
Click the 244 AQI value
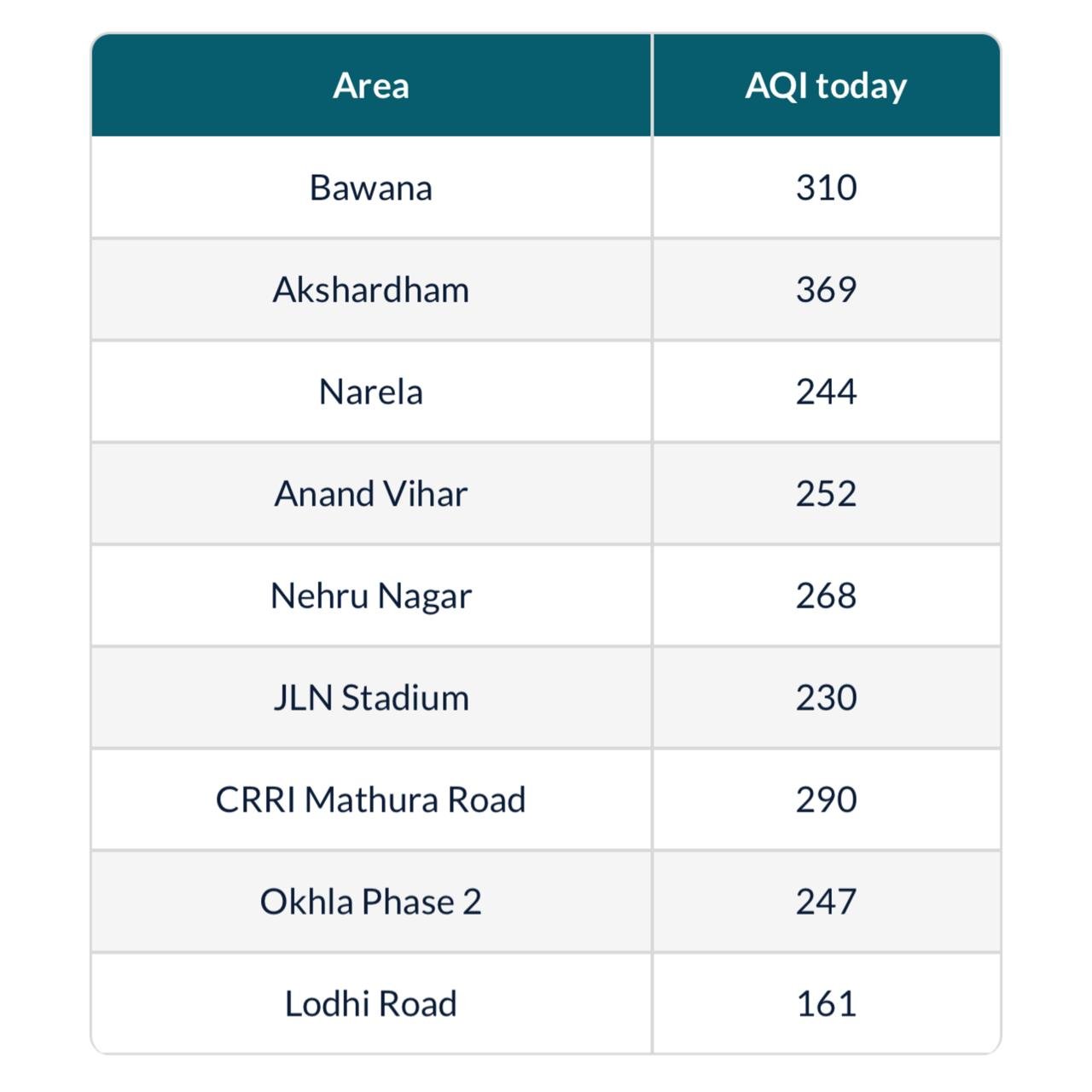point(826,392)
